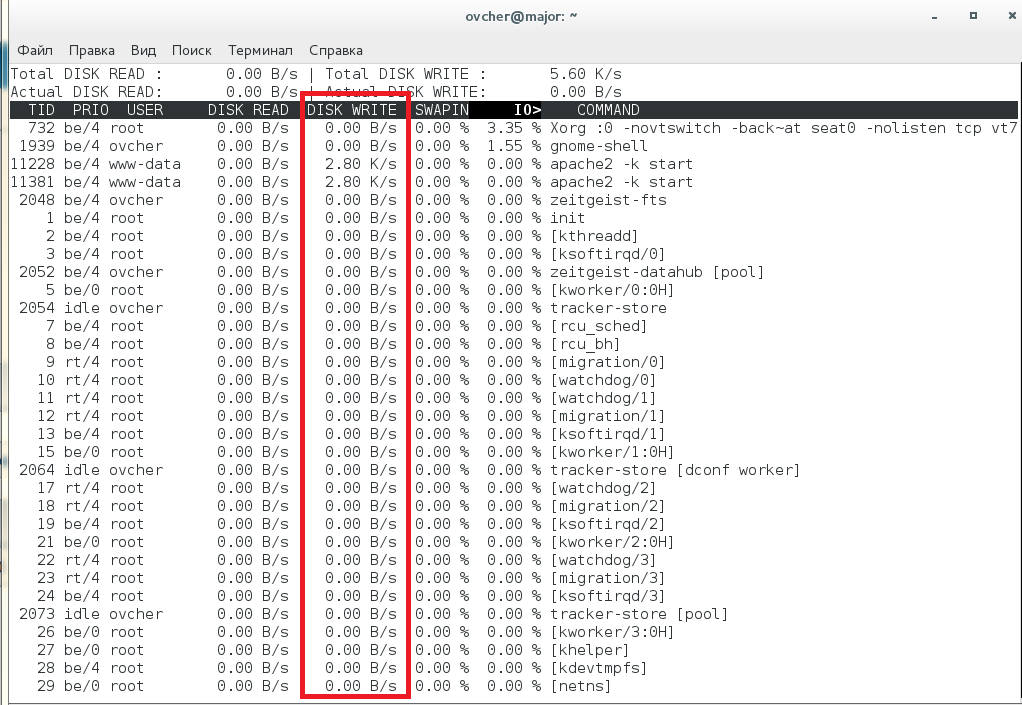Select the [kthreadd] process row

[514, 237]
